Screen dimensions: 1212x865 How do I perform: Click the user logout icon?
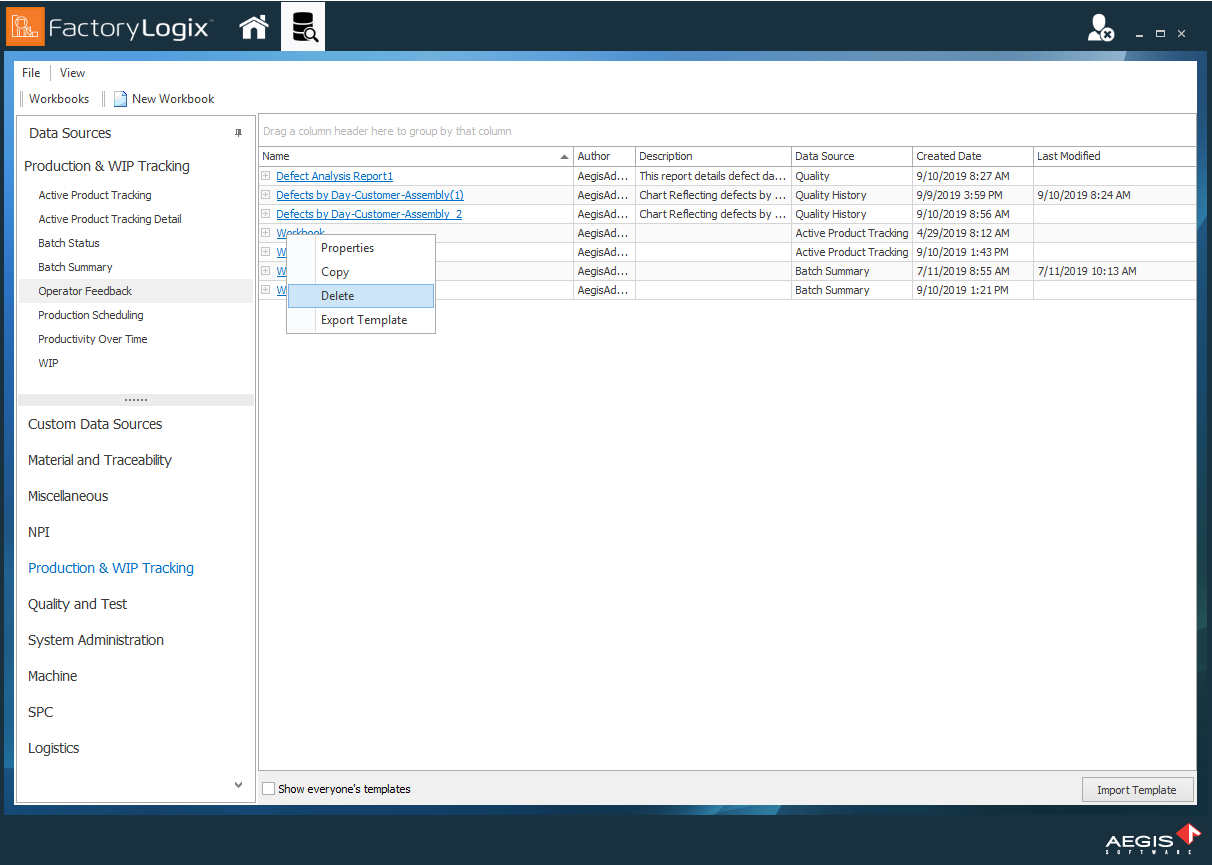[1100, 28]
